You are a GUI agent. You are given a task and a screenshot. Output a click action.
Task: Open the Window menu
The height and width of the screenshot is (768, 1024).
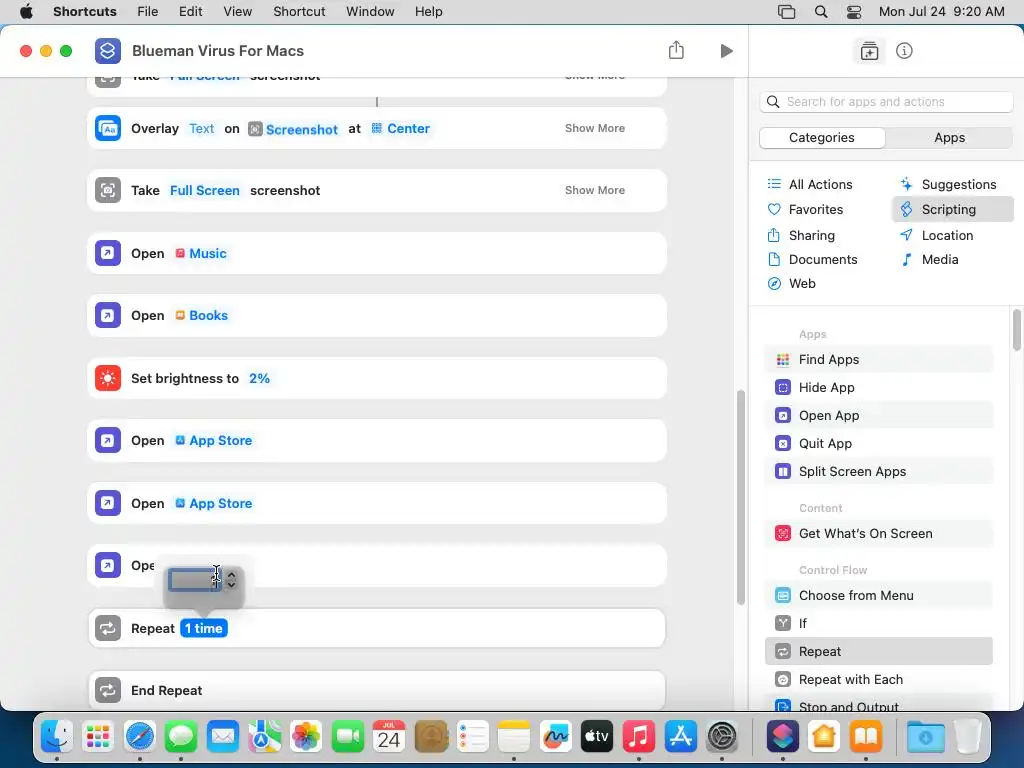pos(370,12)
